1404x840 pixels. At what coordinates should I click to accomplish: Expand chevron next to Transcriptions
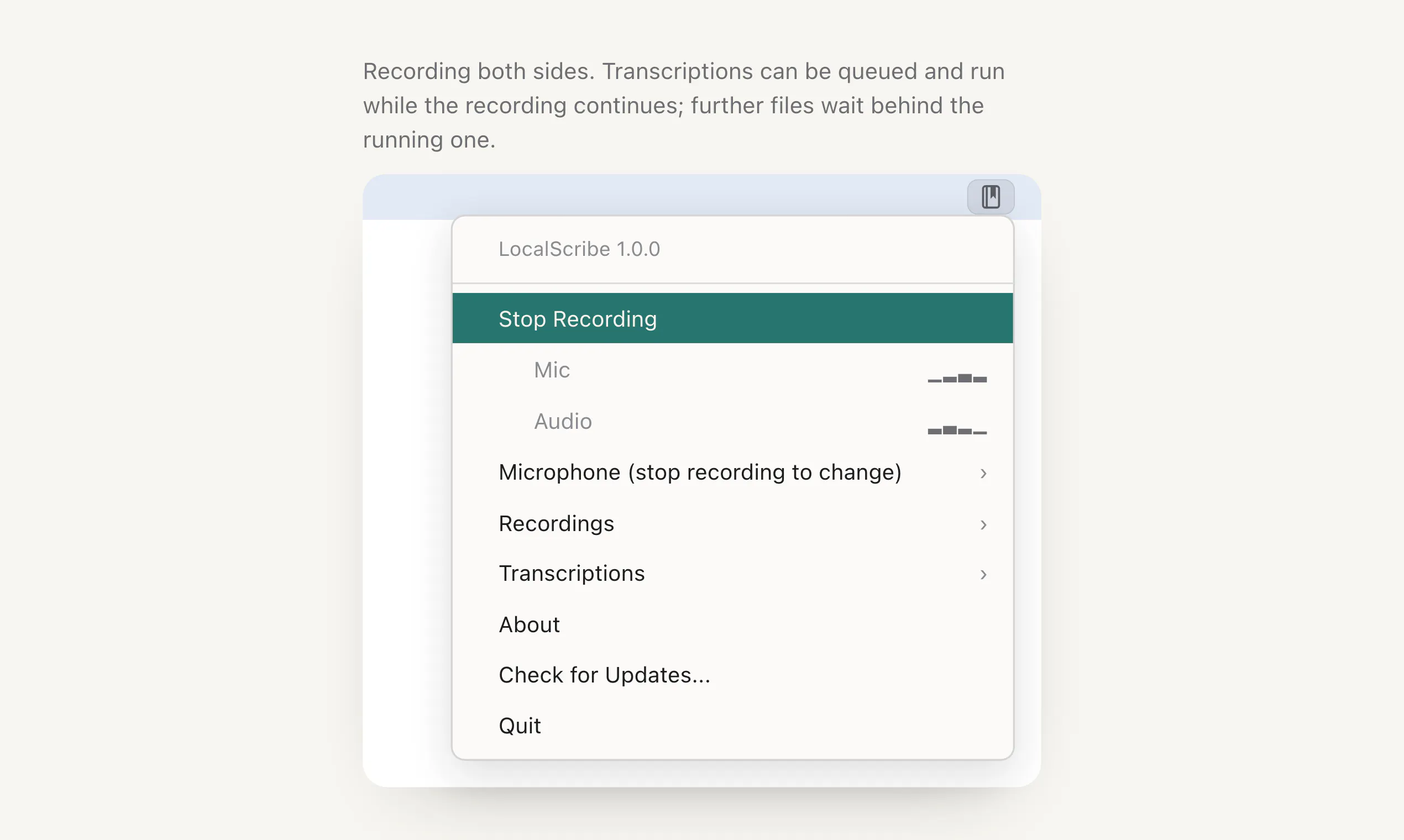pyautogui.click(x=983, y=575)
